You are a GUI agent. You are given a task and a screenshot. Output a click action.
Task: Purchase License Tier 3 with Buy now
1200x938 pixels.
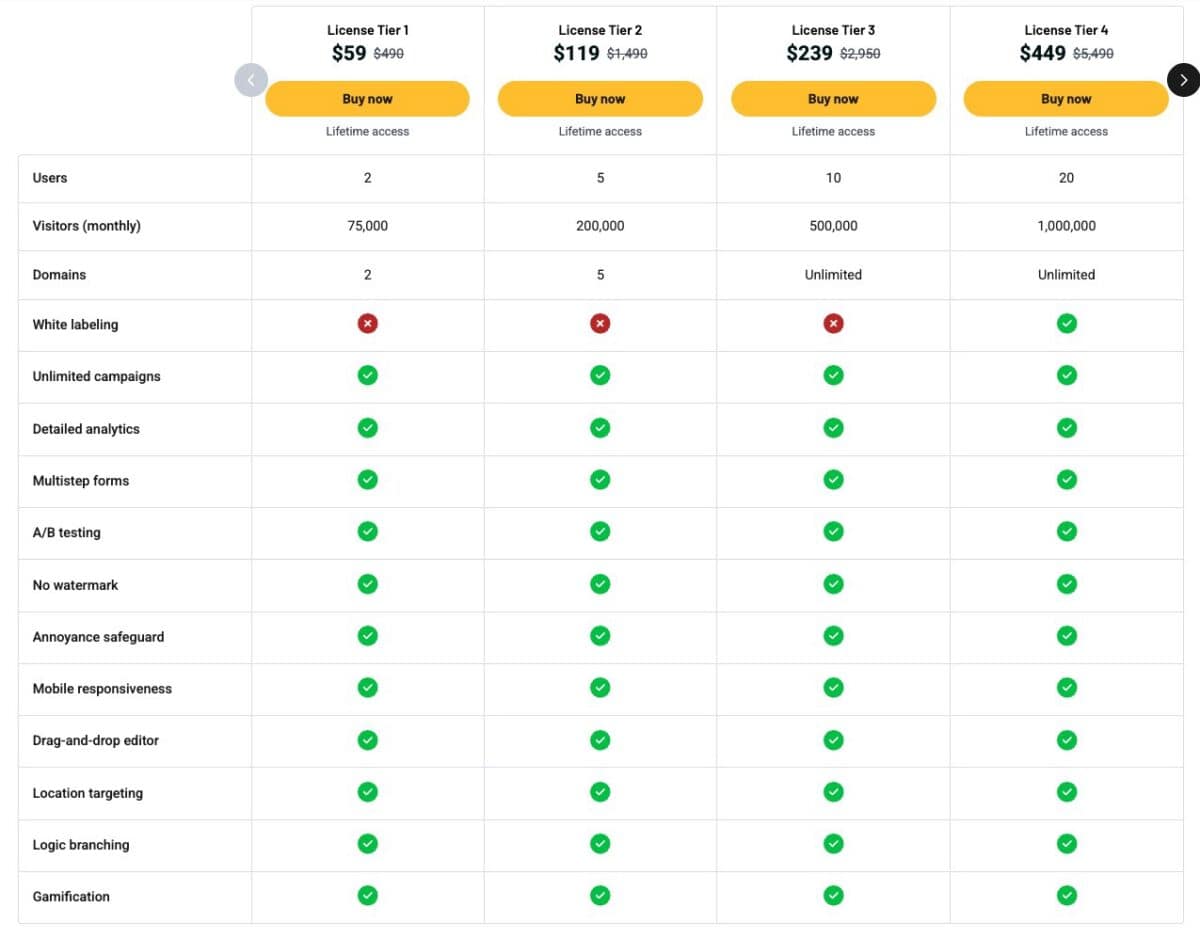(833, 99)
